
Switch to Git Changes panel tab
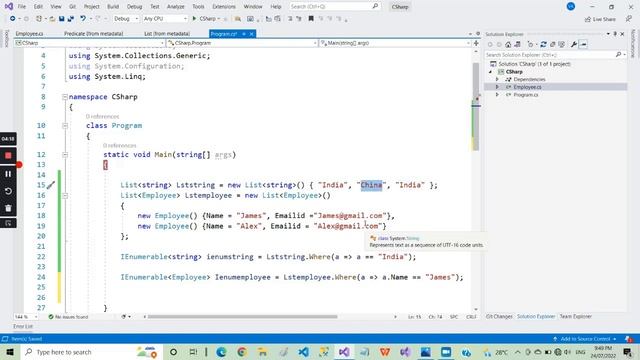point(499,316)
